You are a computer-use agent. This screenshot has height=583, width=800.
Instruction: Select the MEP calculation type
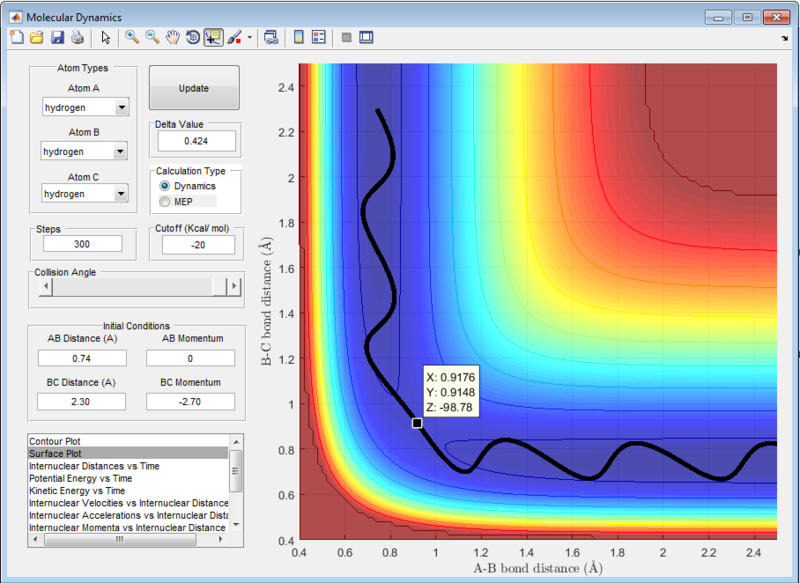pos(165,202)
